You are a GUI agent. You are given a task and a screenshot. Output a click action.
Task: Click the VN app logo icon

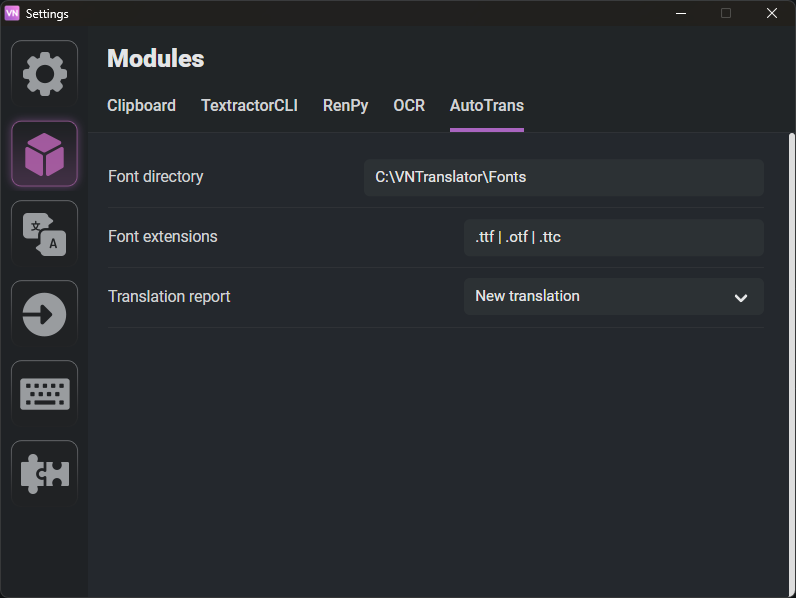point(12,13)
